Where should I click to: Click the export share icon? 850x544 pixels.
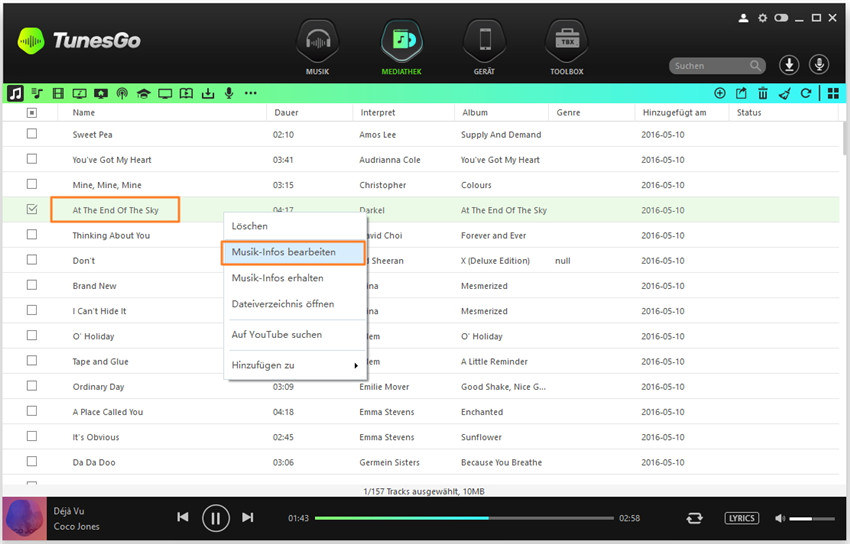coord(741,93)
